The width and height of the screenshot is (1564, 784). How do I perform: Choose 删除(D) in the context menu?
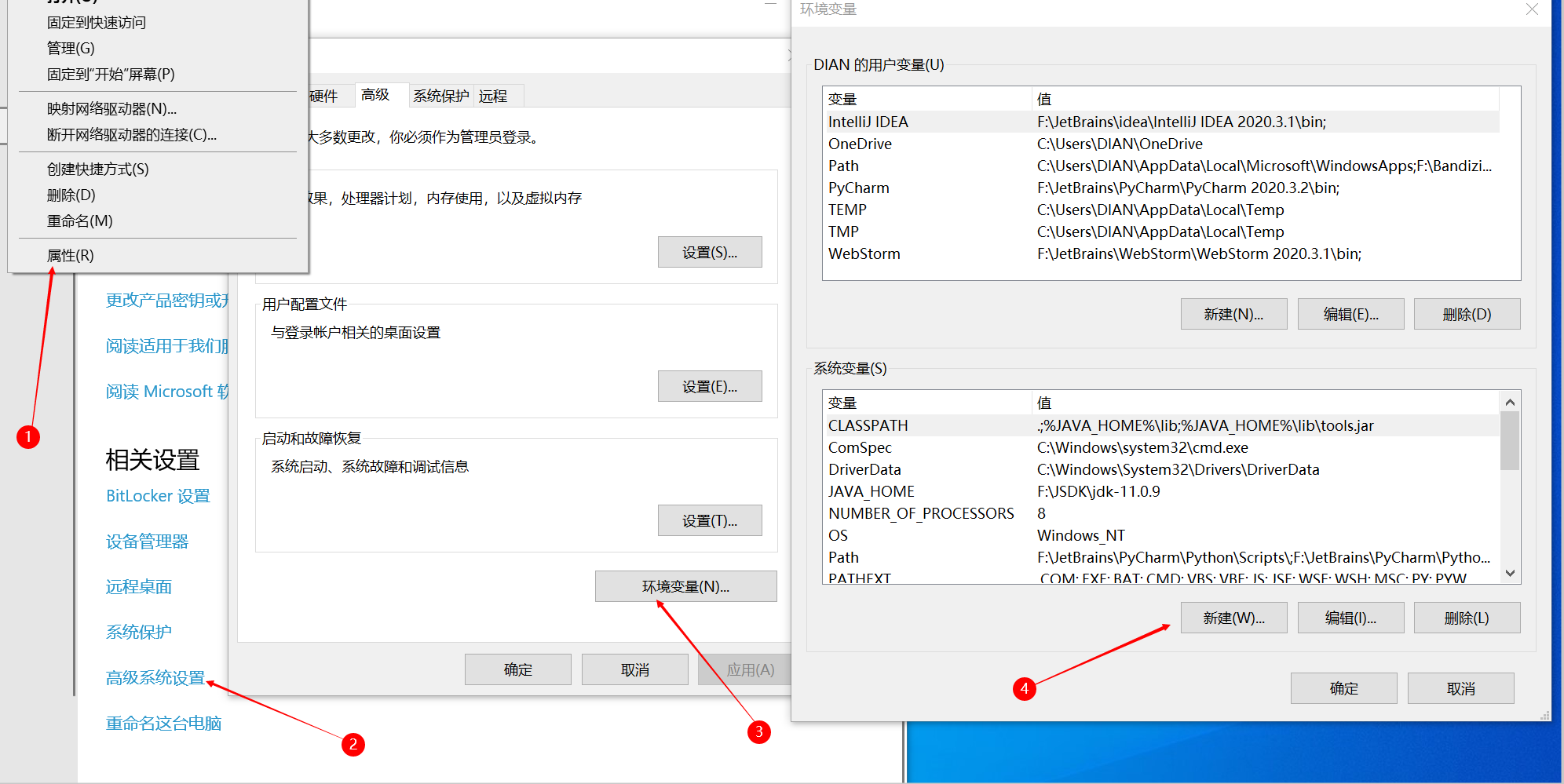(71, 195)
